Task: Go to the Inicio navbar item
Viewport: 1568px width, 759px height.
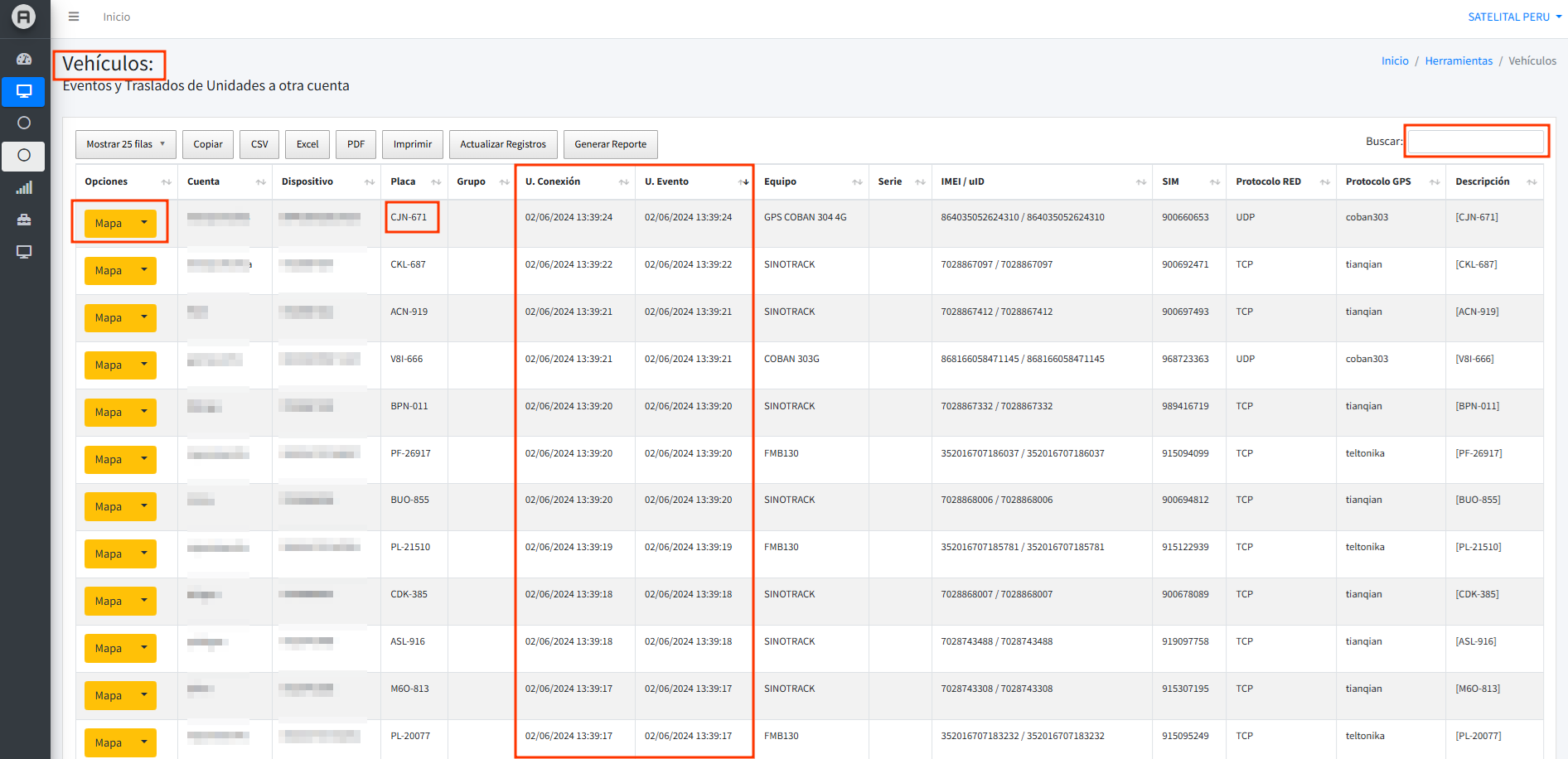Action: point(116,17)
